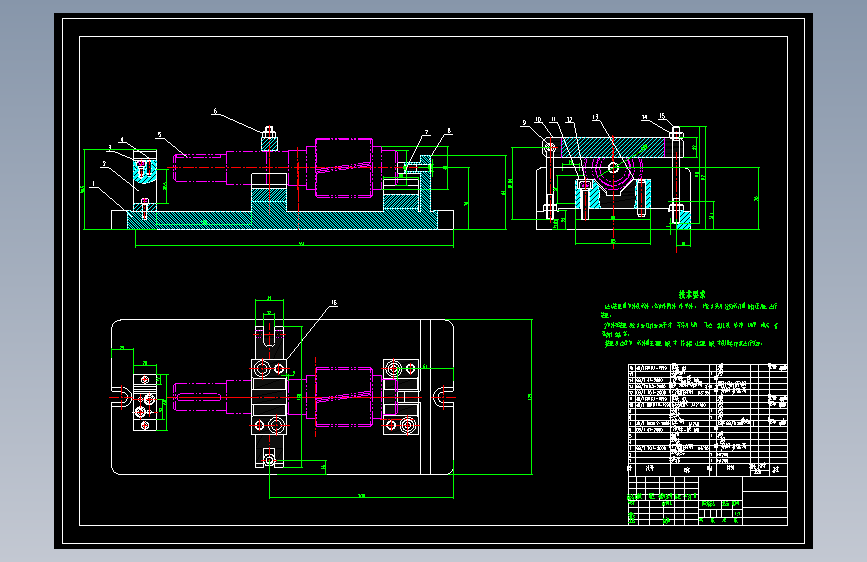Click part balloon number 14 label
Screen dimensions: 867x562
tap(645, 117)
